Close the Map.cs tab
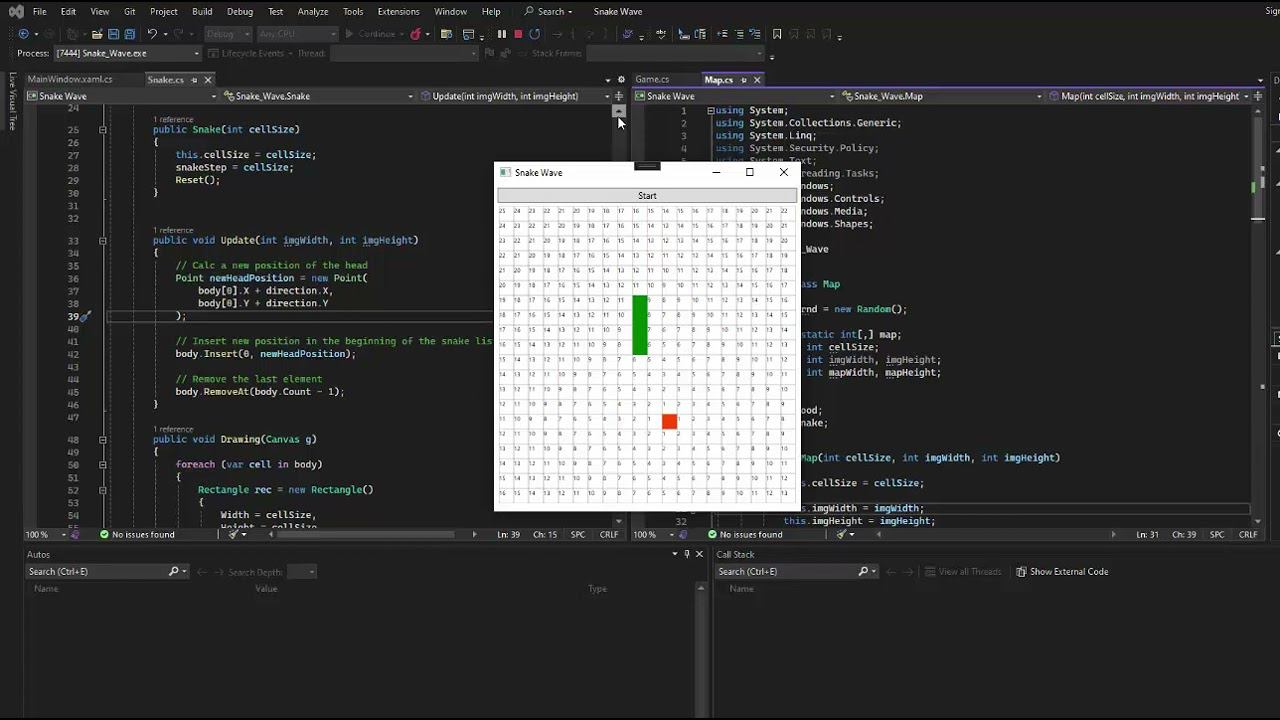This screenshot has height=720, width=1280. (757, 80)
